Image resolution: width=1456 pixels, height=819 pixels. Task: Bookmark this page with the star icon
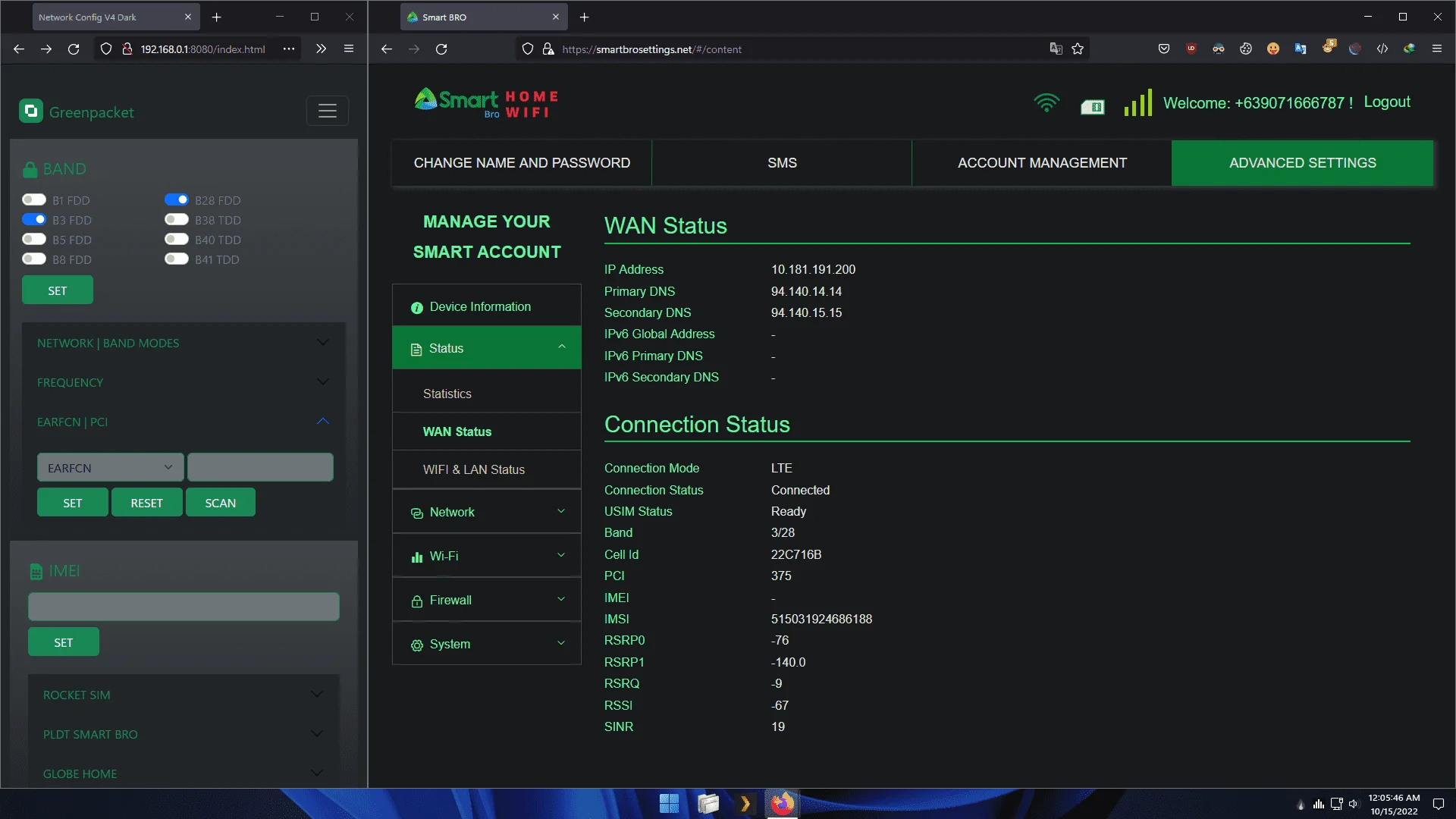[1078, 49]
